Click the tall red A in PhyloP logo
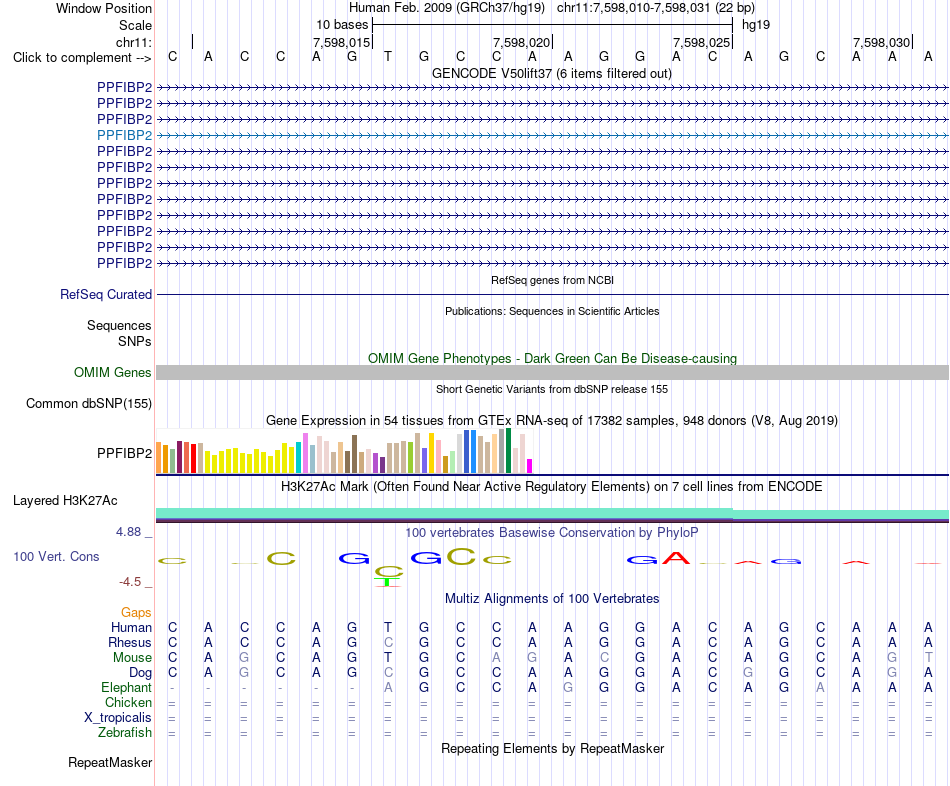The height and width of the screenshot is (786, 950). tap(676, 558)
